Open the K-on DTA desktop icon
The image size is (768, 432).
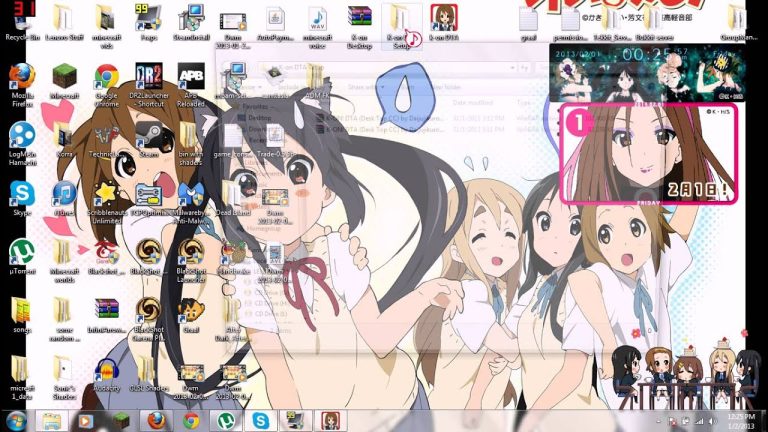[x=444, y=22]
